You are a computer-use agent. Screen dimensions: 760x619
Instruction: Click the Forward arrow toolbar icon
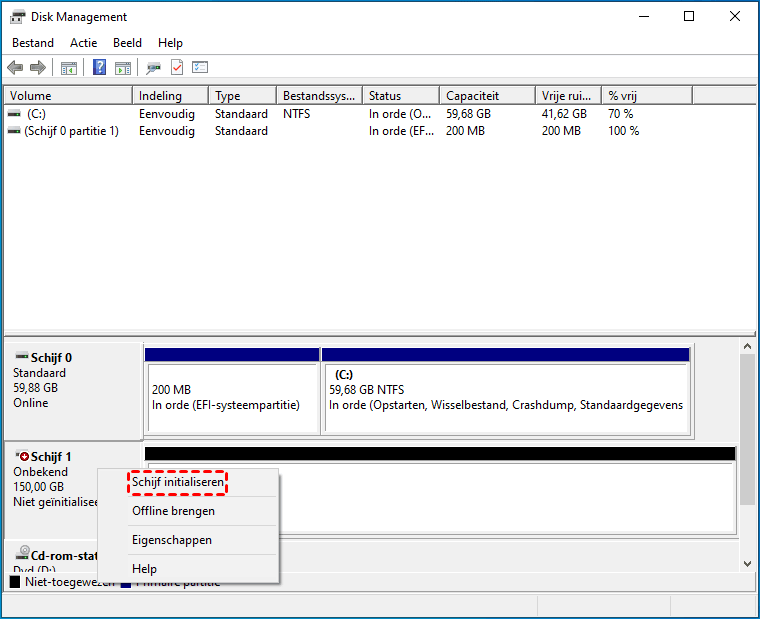38,68
